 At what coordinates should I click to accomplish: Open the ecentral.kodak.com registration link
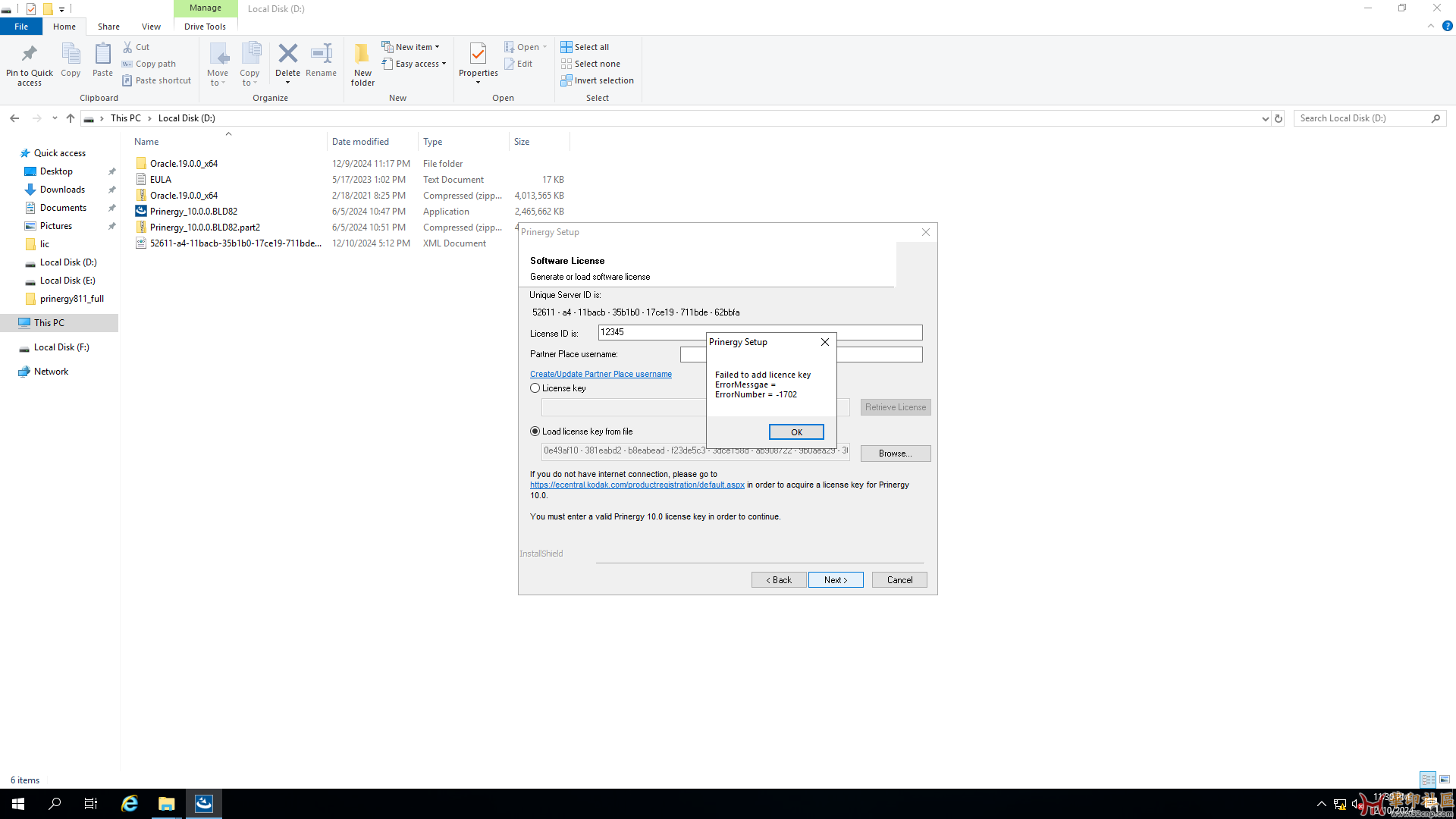click(x=637, y=485)
